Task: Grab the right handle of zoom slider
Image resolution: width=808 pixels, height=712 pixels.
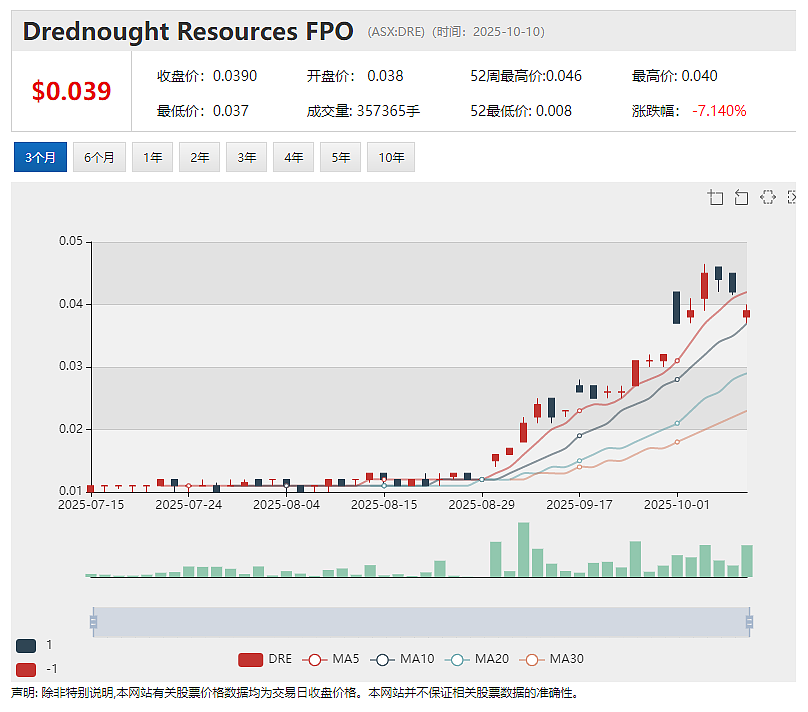Action: point(749,622)
